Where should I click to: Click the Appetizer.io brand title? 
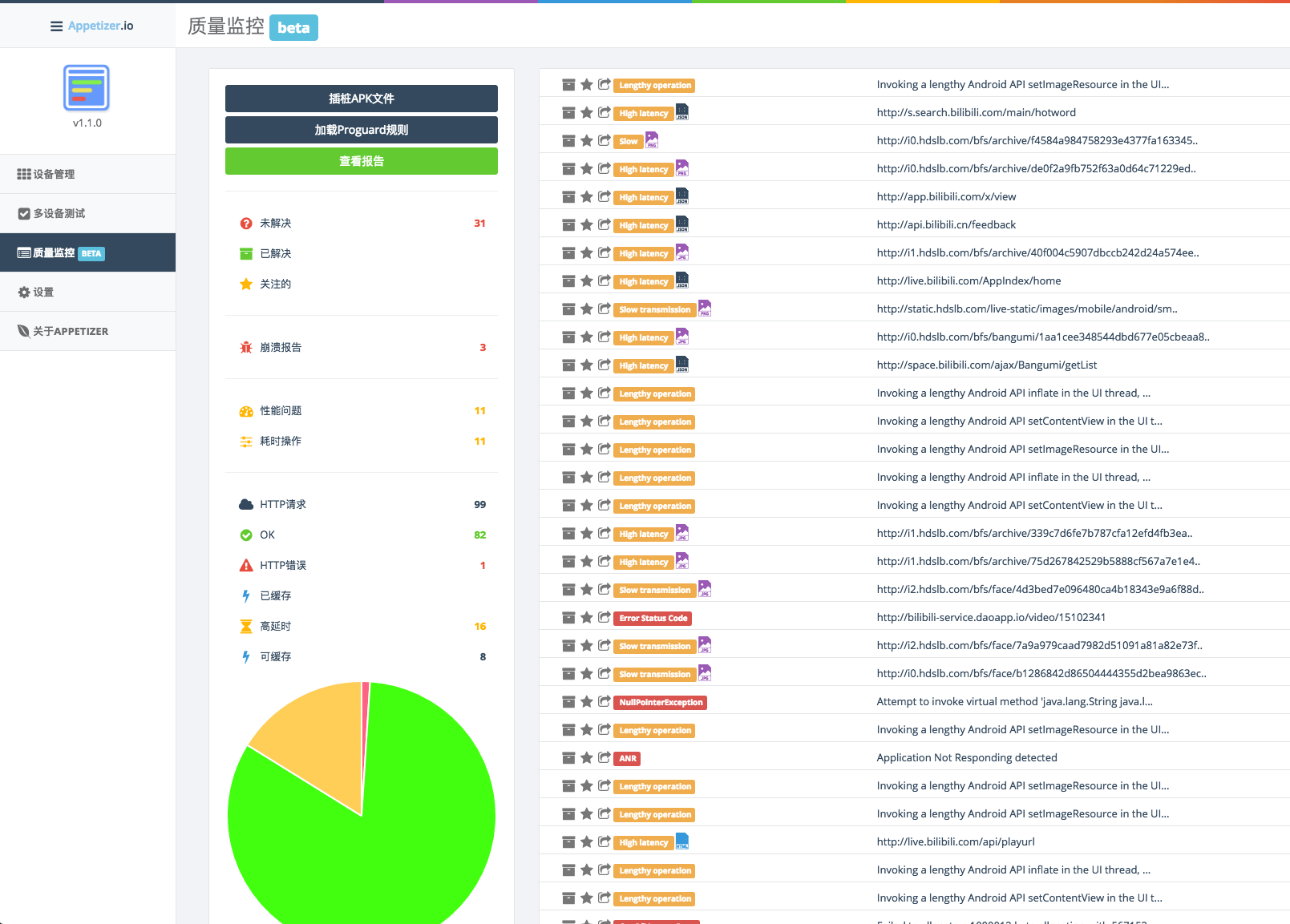point(101,26)
